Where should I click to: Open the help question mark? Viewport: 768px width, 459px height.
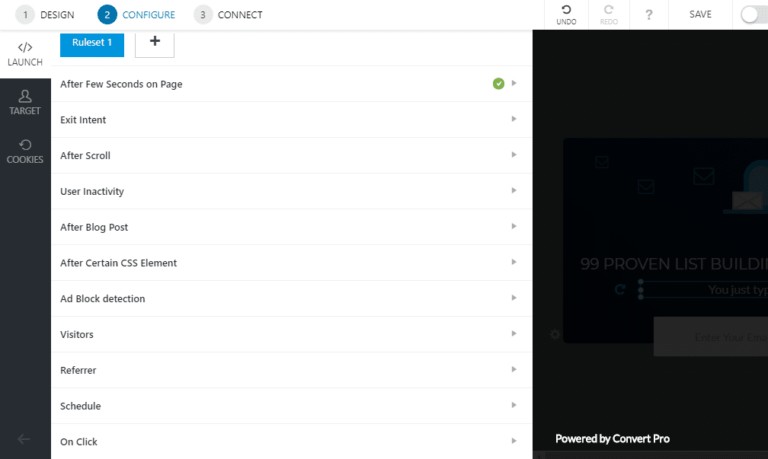[x=649, y=15]
